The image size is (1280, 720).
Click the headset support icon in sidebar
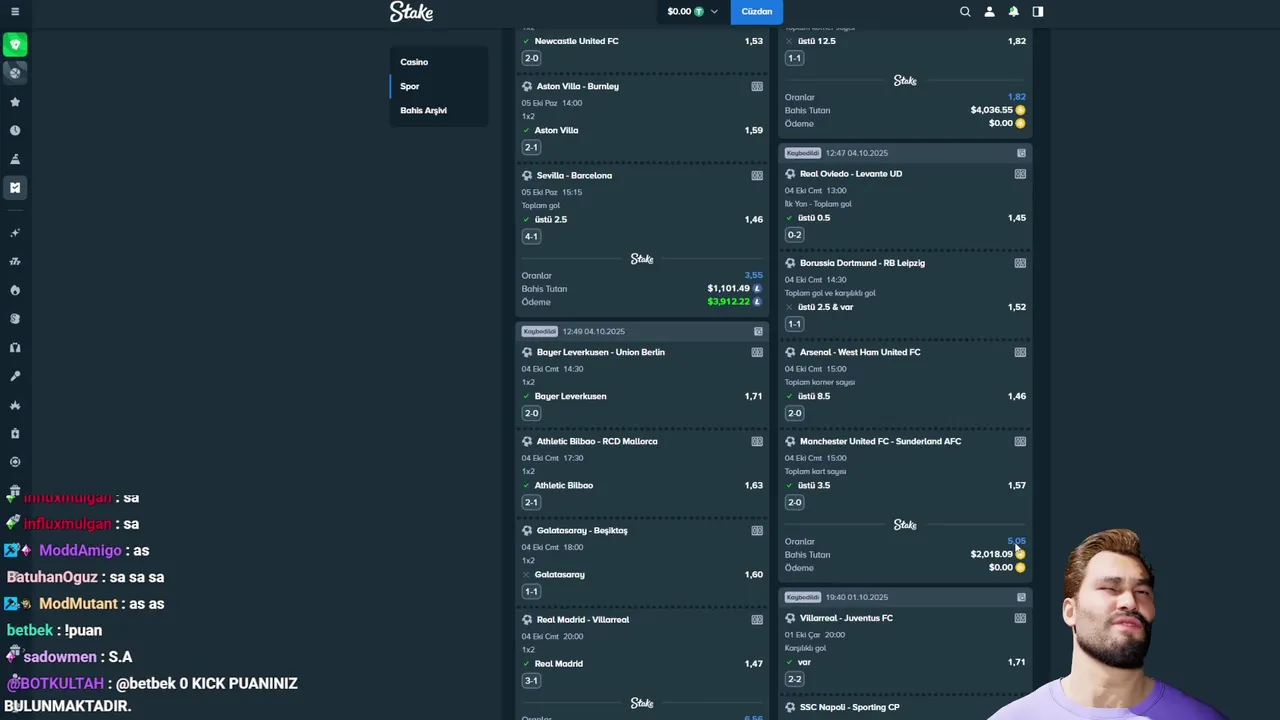[15, 348]
